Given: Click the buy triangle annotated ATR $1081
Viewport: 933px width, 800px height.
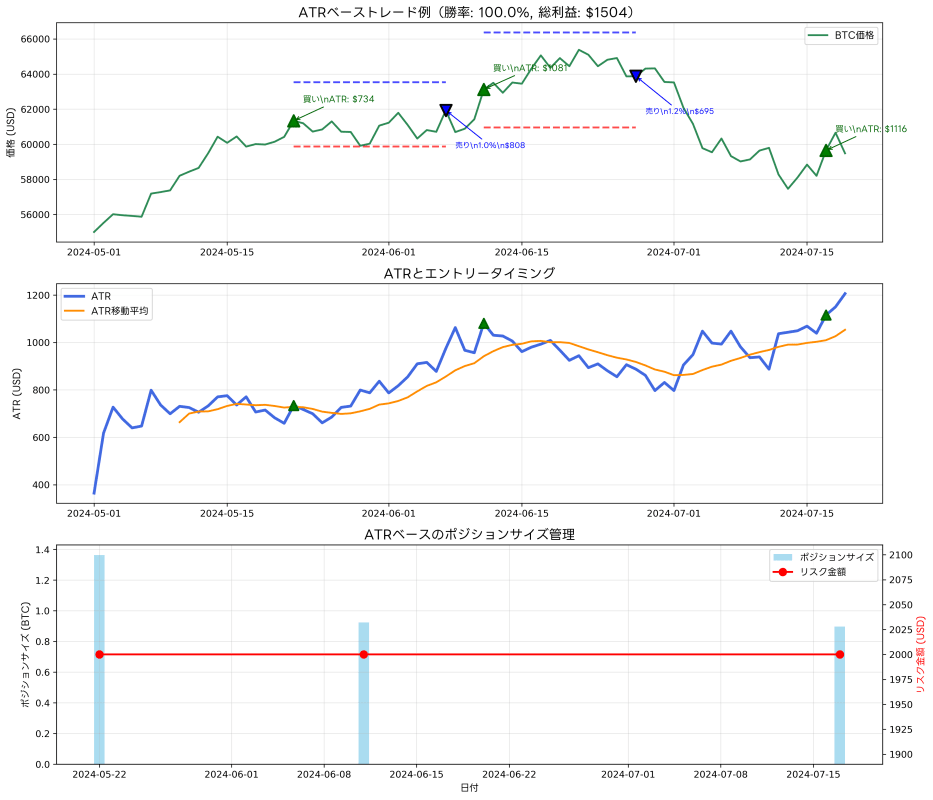Looking at the screenshot, I should coord(483,89).
